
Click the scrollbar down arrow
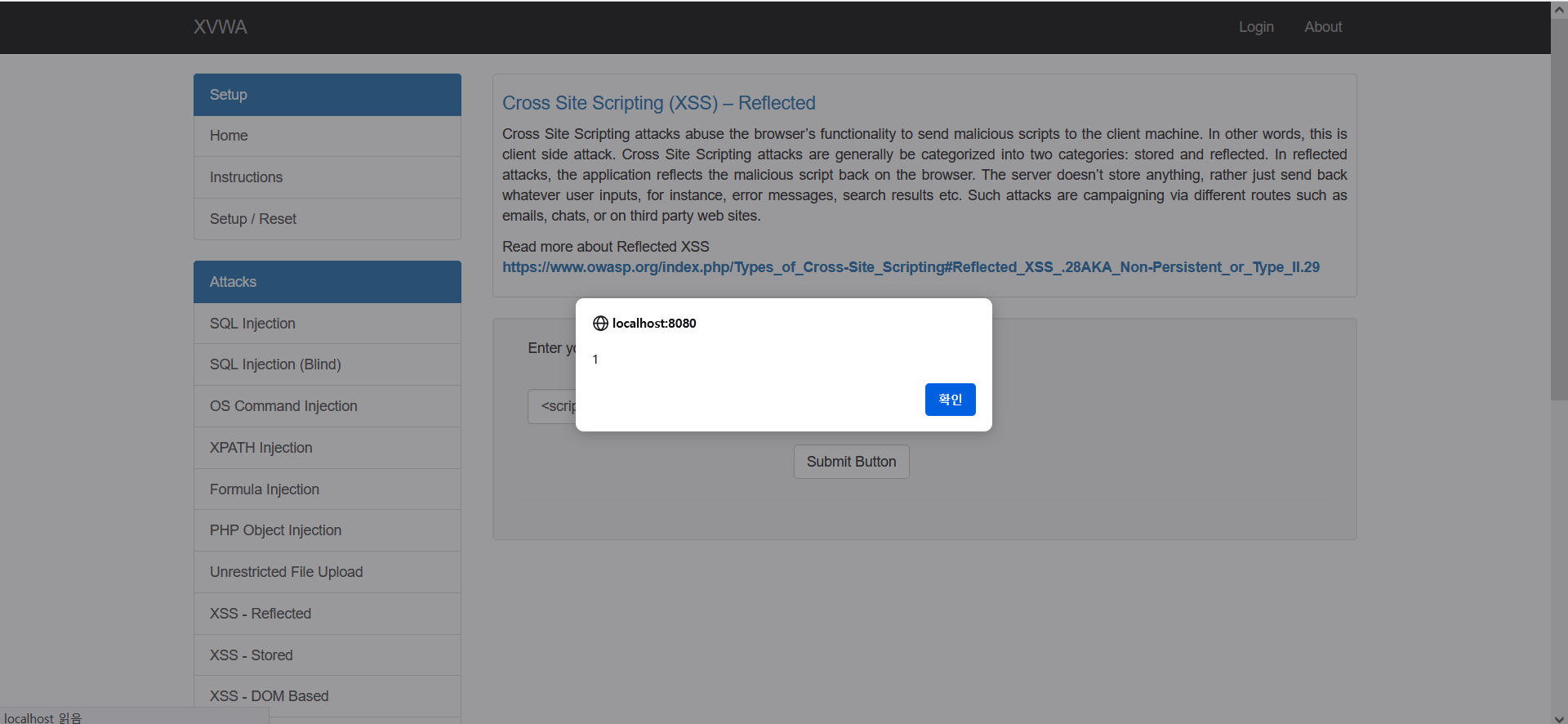[x=1558, y=718]
